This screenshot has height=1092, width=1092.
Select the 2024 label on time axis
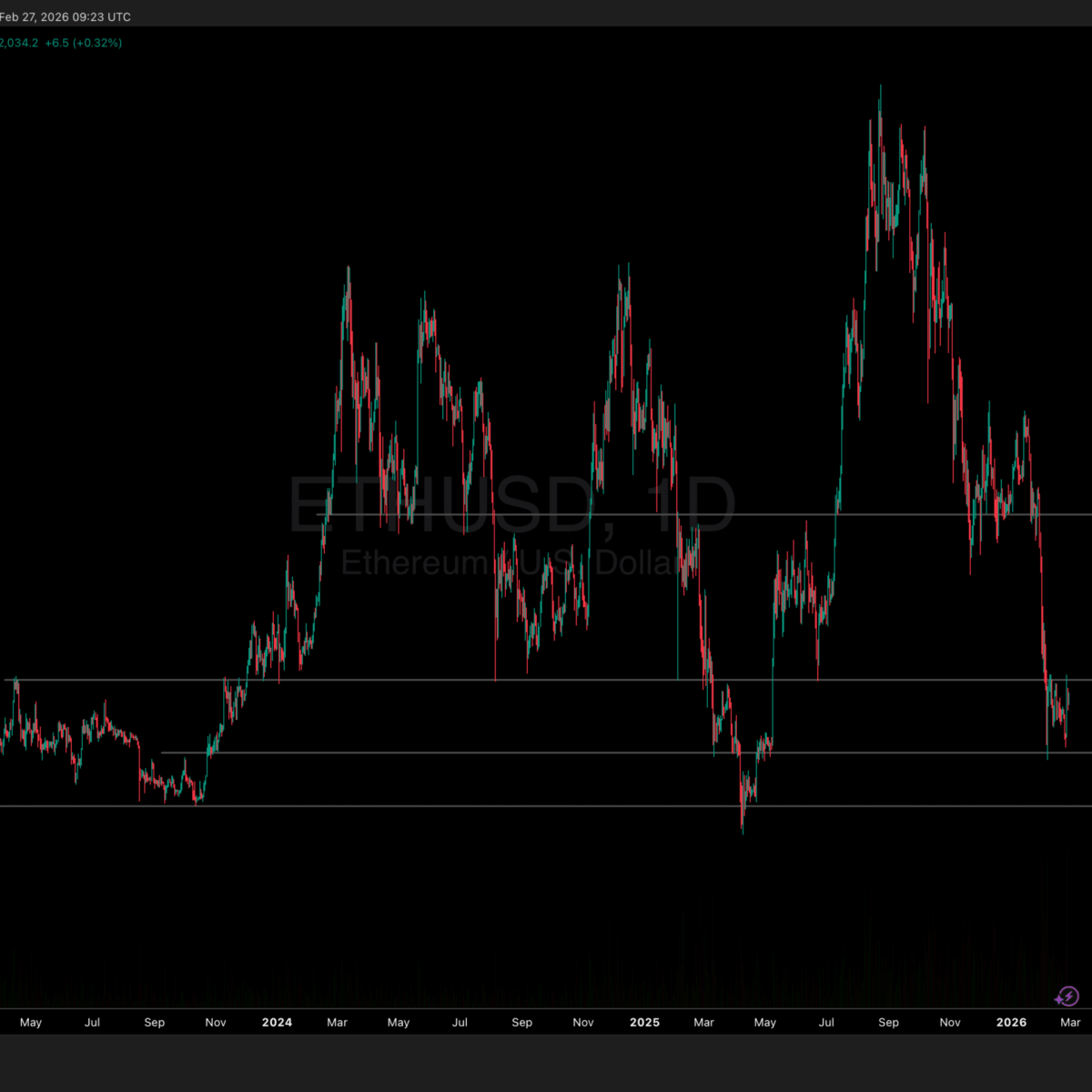277,1022
